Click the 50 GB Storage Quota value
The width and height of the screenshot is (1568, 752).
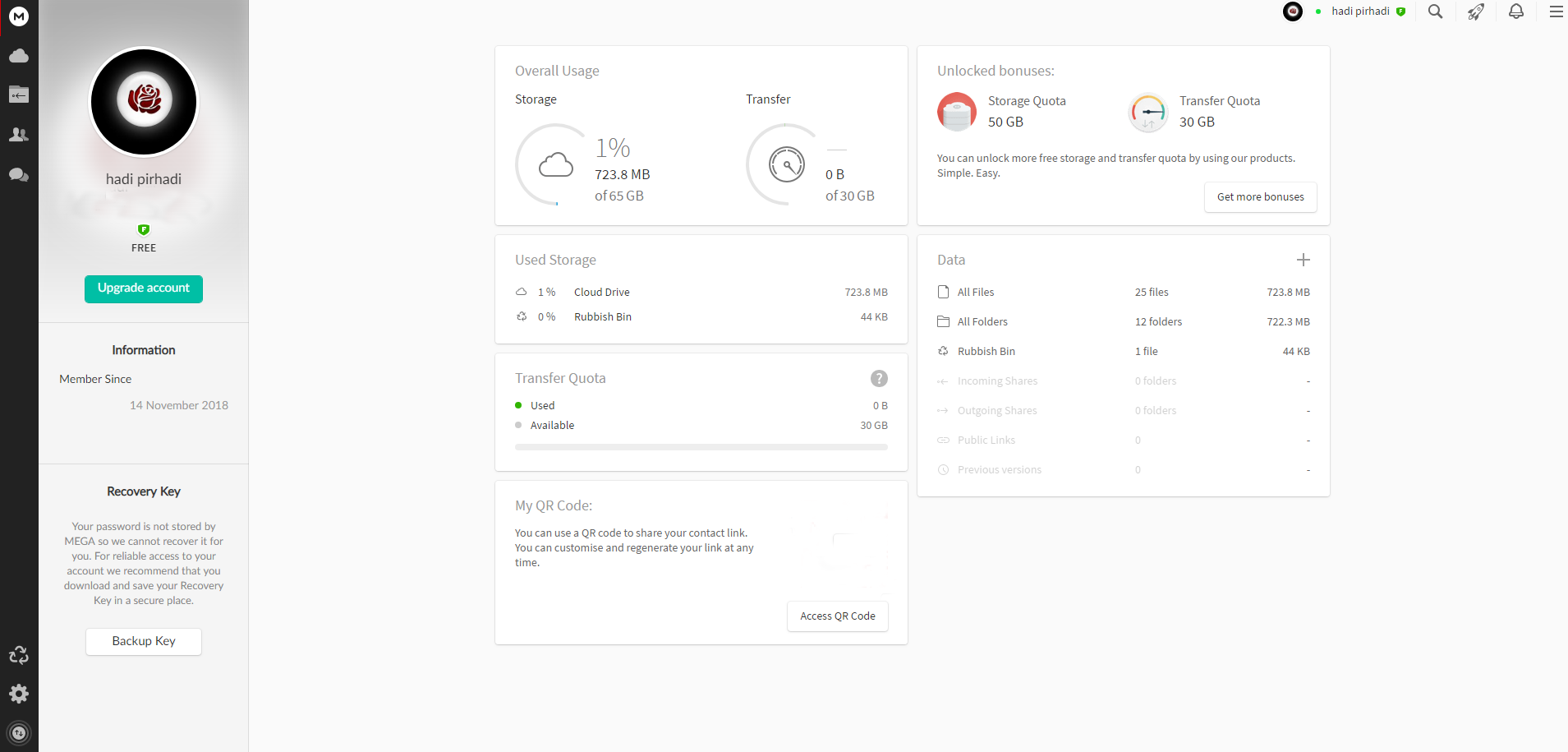point(1005,122)
